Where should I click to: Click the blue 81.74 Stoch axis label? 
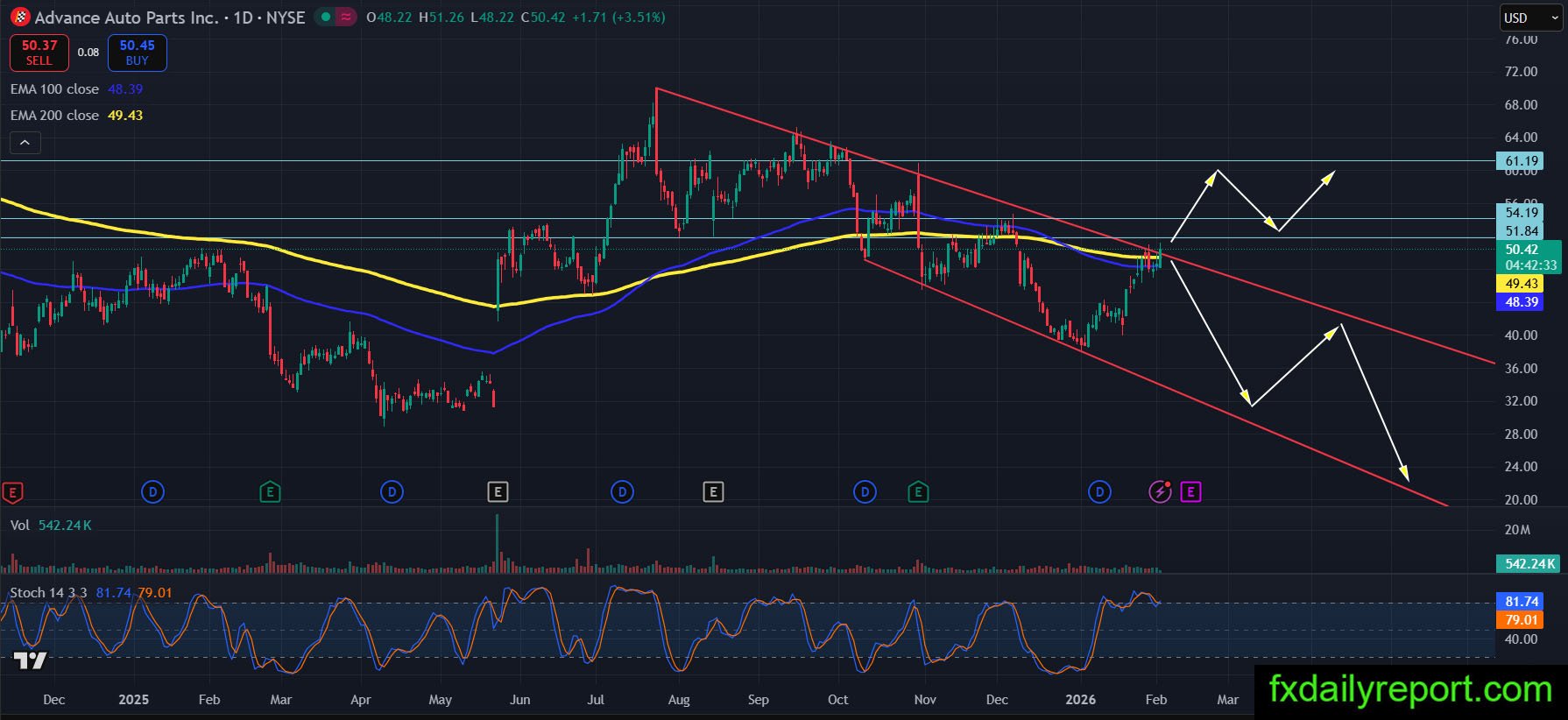point(1522,602)
